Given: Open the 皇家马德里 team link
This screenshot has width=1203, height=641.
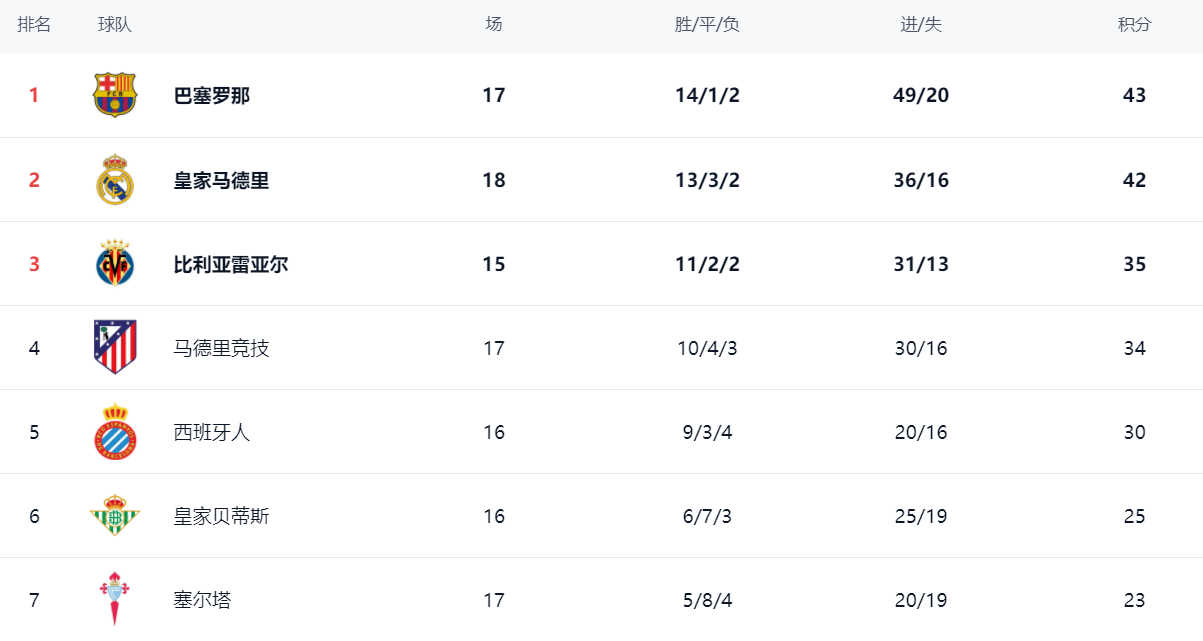Looking at the screenshot, I should (x=221, y=181).
